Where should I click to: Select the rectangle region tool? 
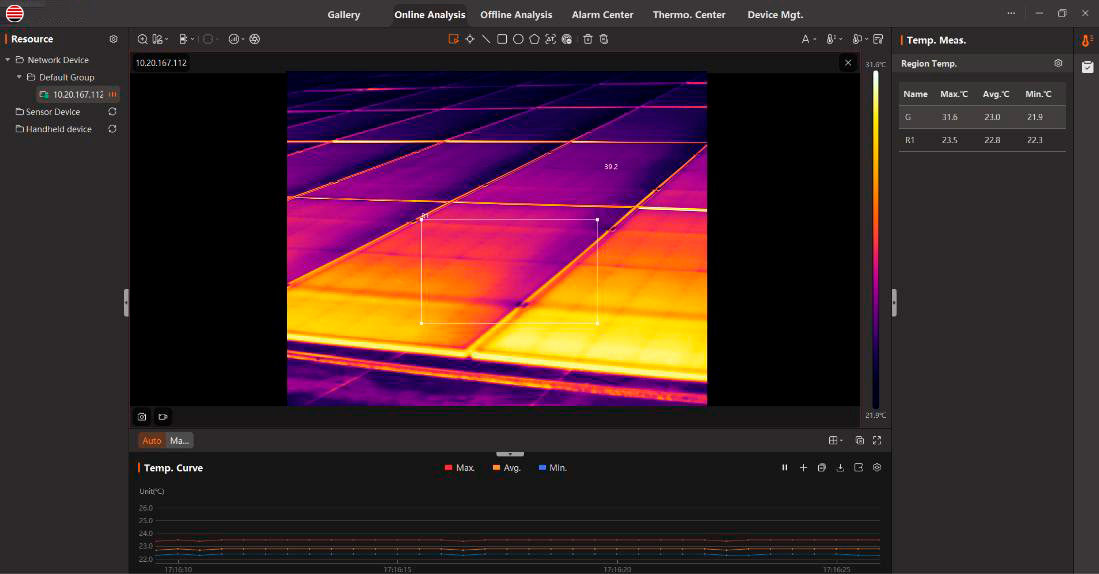(x=502, y=39)
